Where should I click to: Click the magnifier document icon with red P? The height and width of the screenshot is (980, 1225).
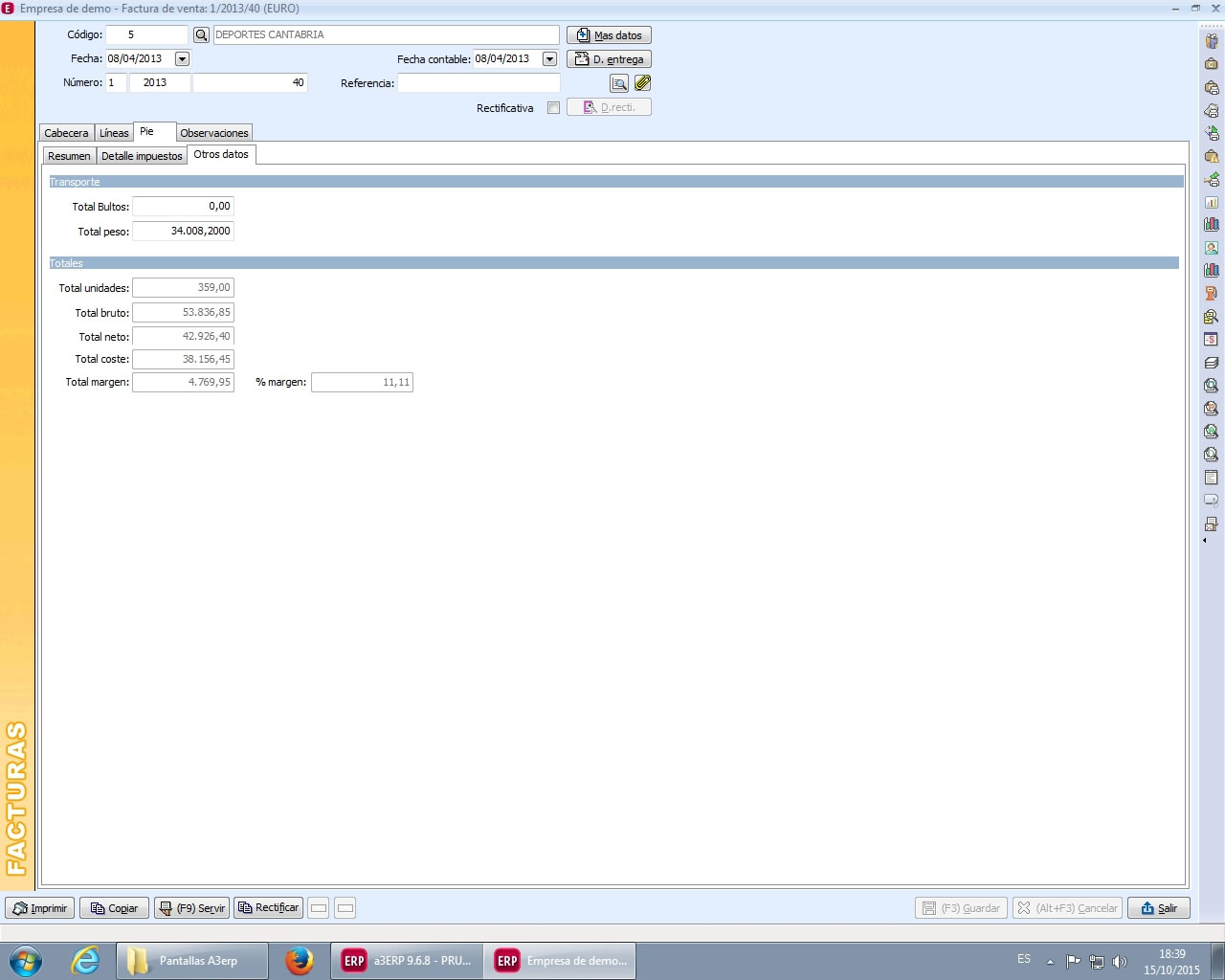[1211, 408]
